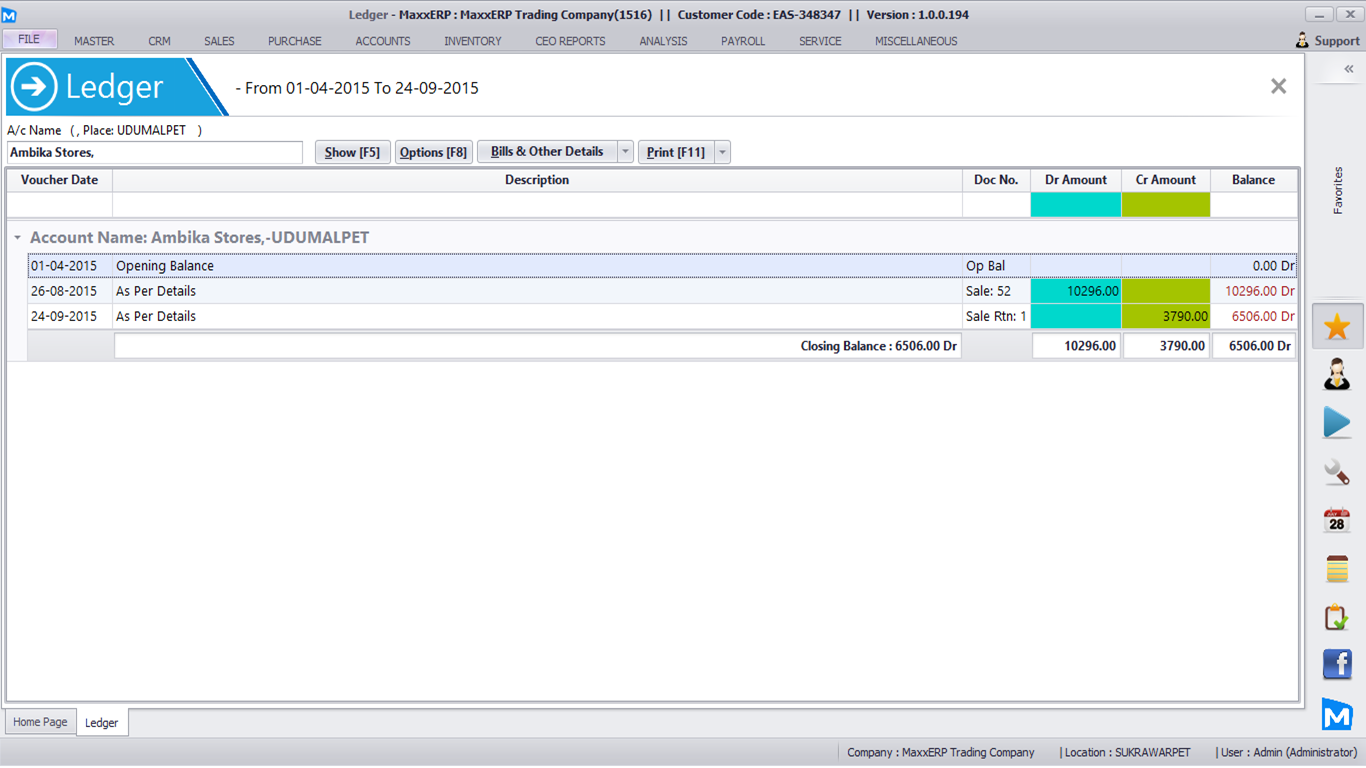Click the blue play arrow icon
Viewport: 1366px width, 768px height.
coord(1337,422)
